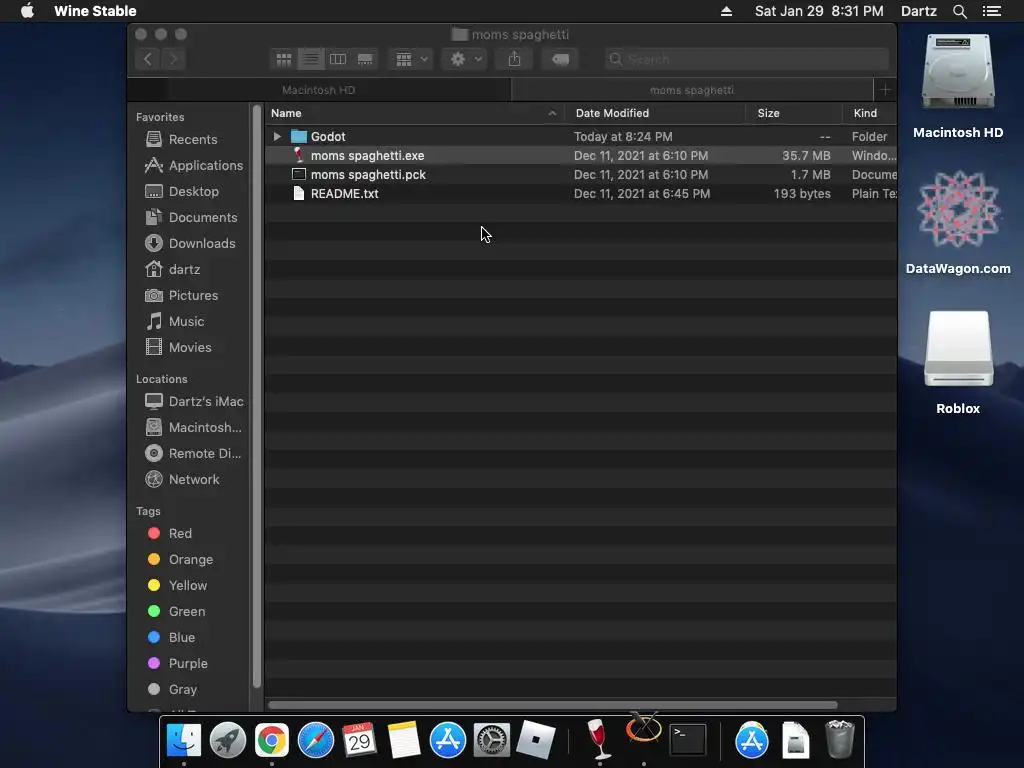Filter by the Gray tag
The image size is (1024, 768).
182,690
